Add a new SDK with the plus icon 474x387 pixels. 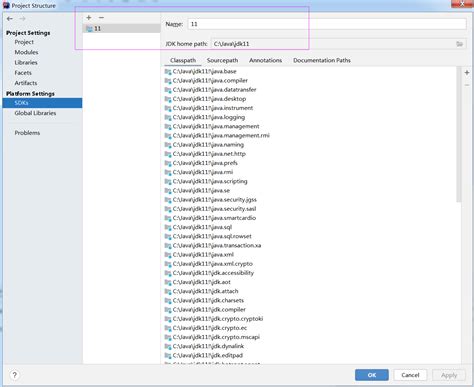click(89, 17)
